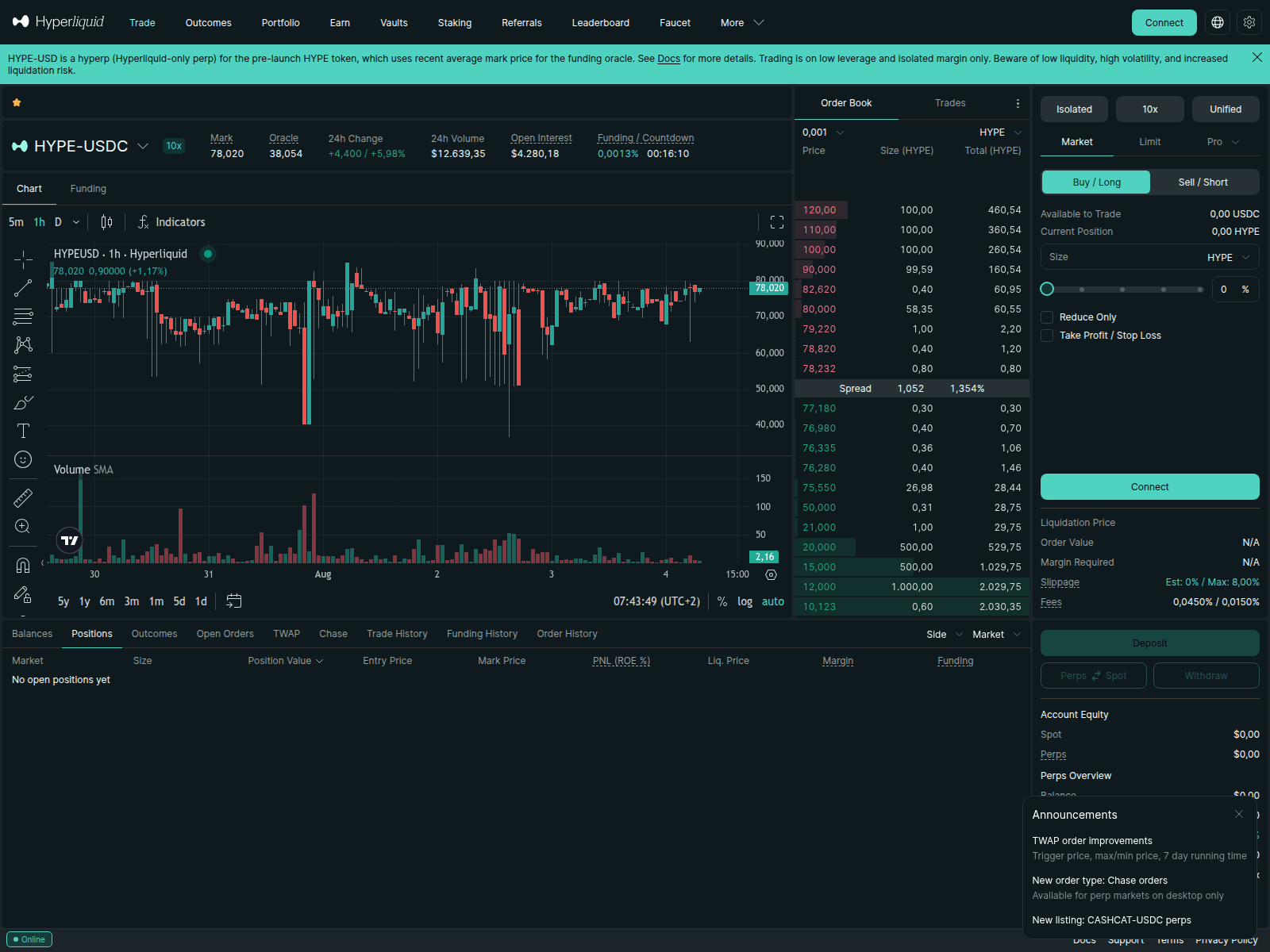1270x952 pixels.
Task: Select the brush drawing tool
Action: (23, 402)
